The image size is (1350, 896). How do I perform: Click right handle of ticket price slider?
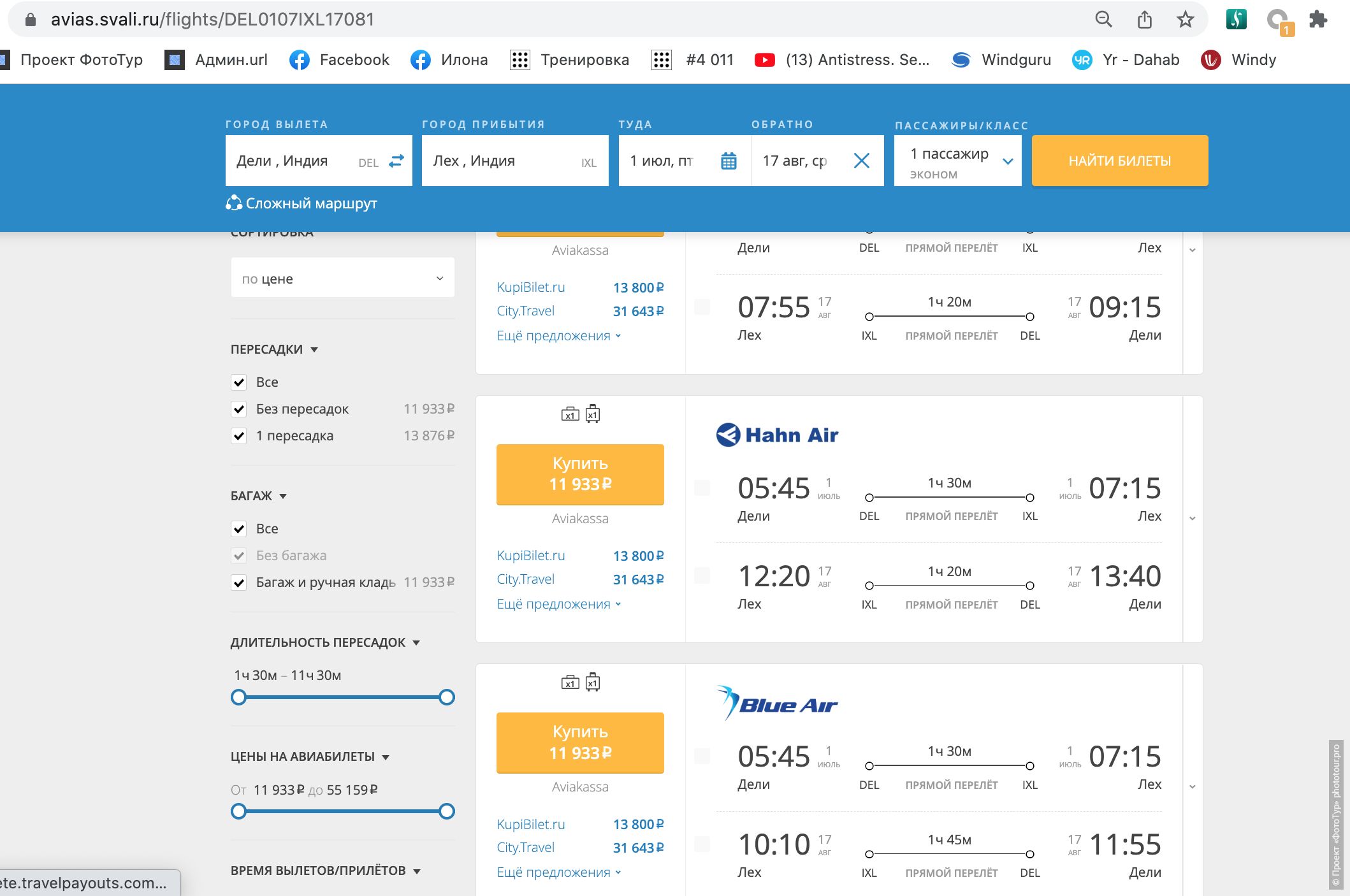[447, 811]
